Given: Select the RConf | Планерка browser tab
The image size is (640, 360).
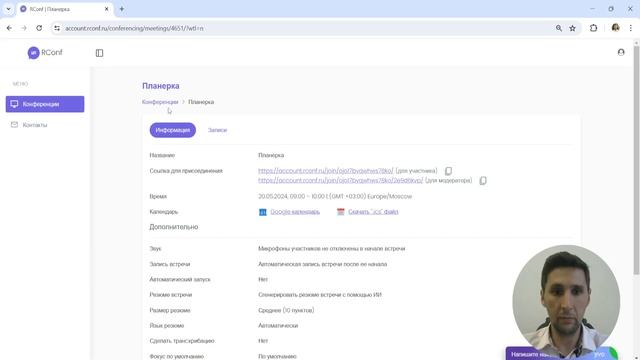Looking at the screenshot, I should (x=65, y=9).
